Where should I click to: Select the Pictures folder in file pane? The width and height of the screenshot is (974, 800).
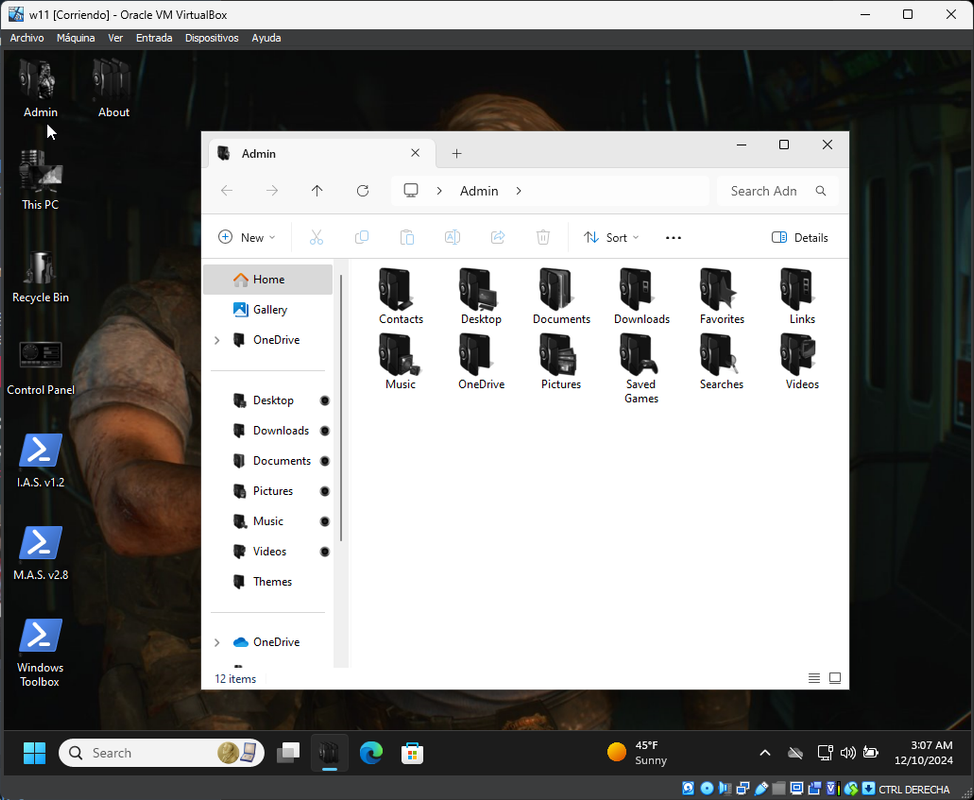561,362
